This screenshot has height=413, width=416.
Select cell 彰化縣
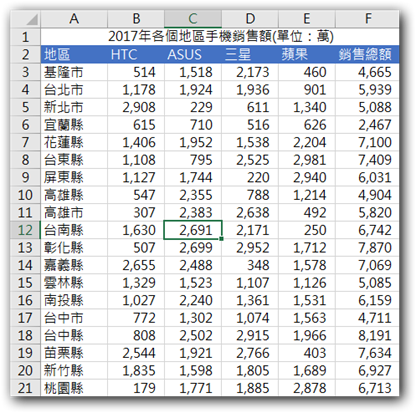[74, 248]
